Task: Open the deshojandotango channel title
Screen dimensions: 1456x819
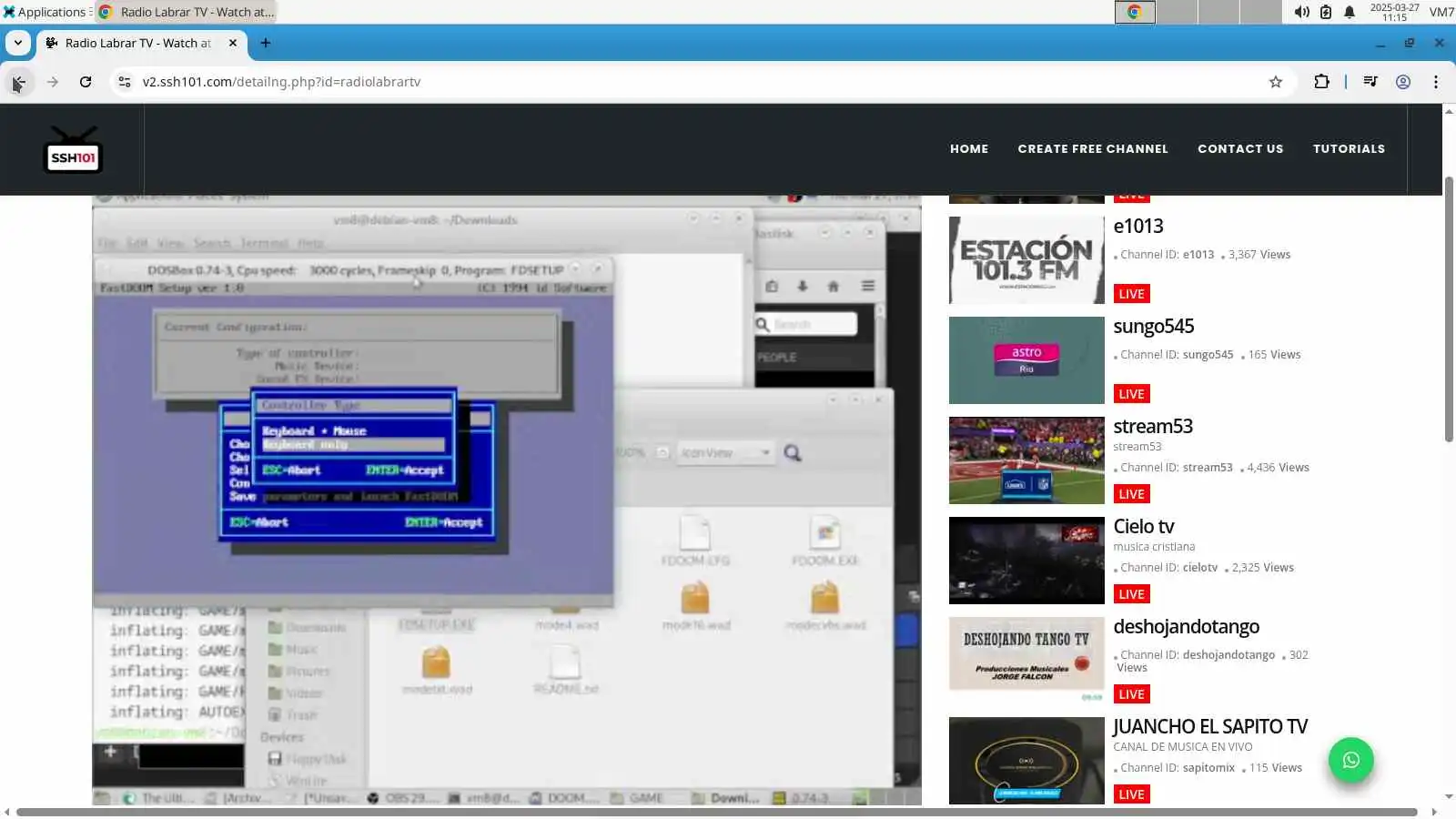Action: coord(1187,626)
